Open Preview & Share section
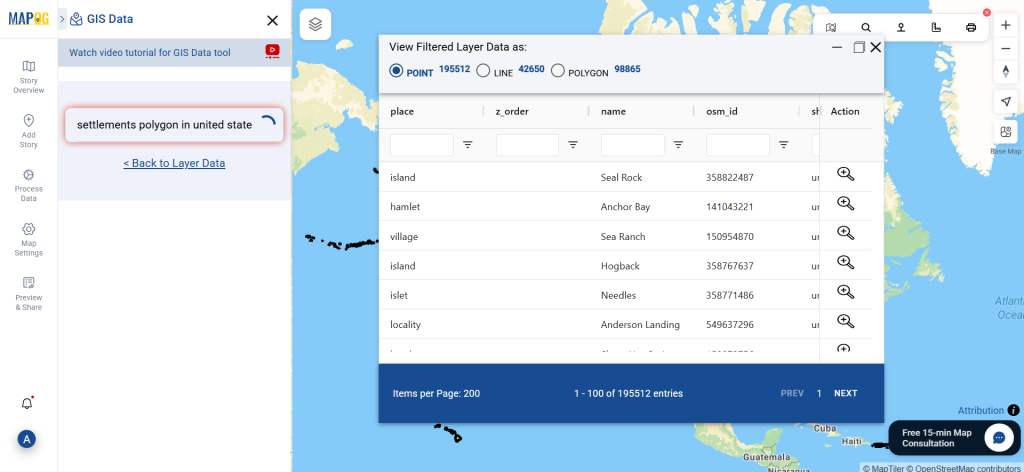Viewport: 1024px width, 472px height. coord(28,294)
